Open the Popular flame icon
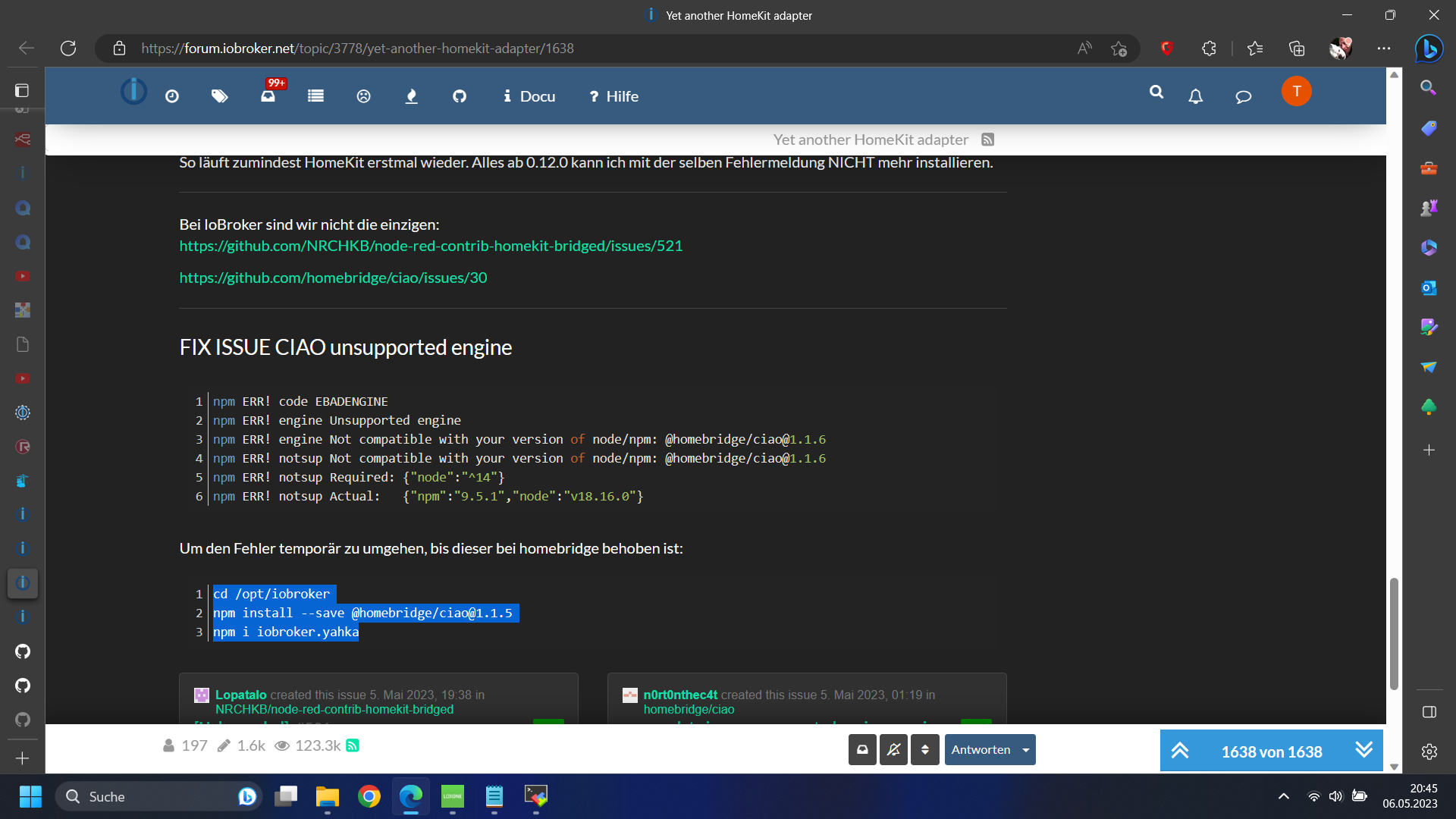This screenshot has width=1456, height=819. pos(412,96)
